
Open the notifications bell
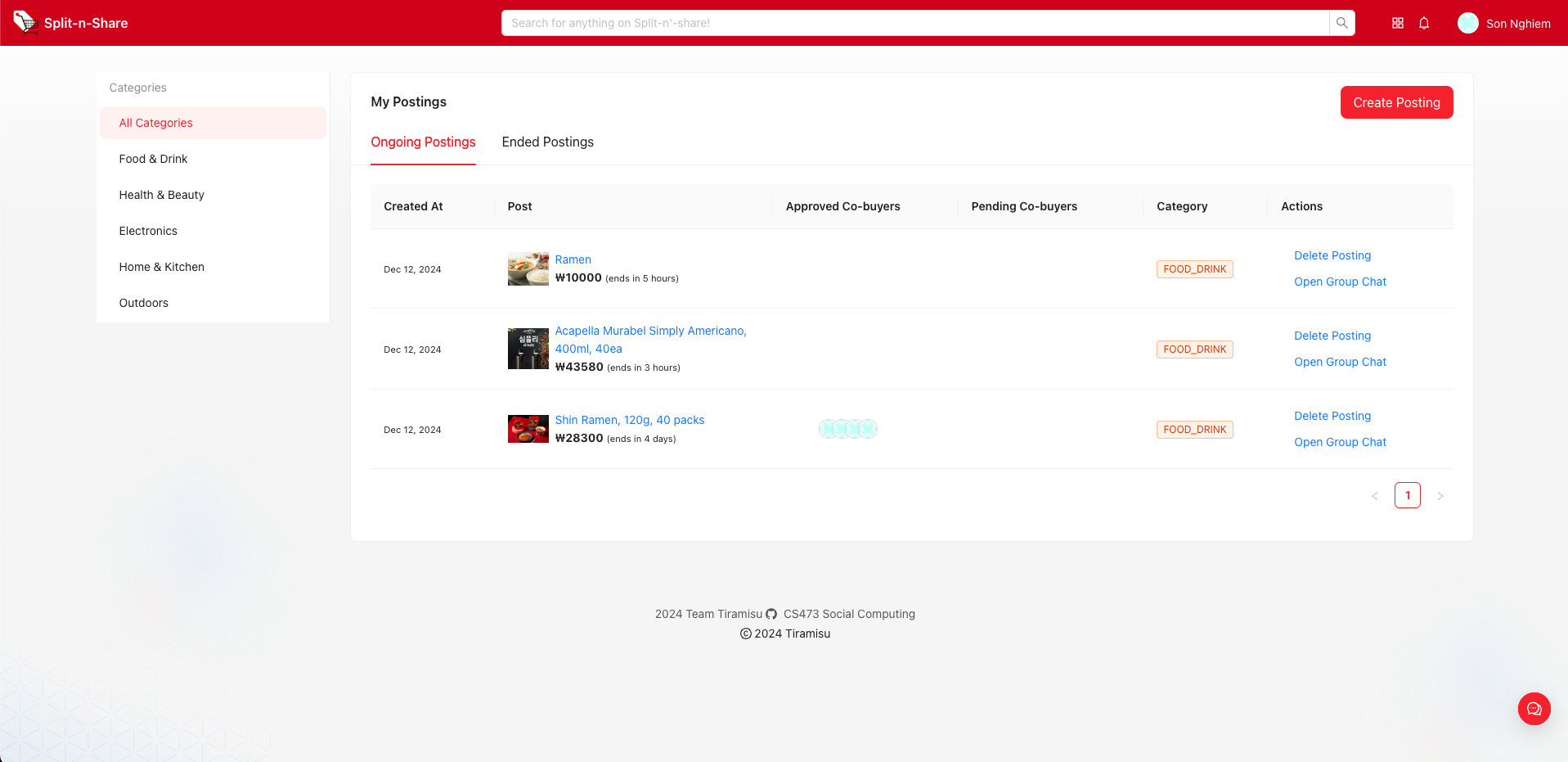pos(1424,23)
